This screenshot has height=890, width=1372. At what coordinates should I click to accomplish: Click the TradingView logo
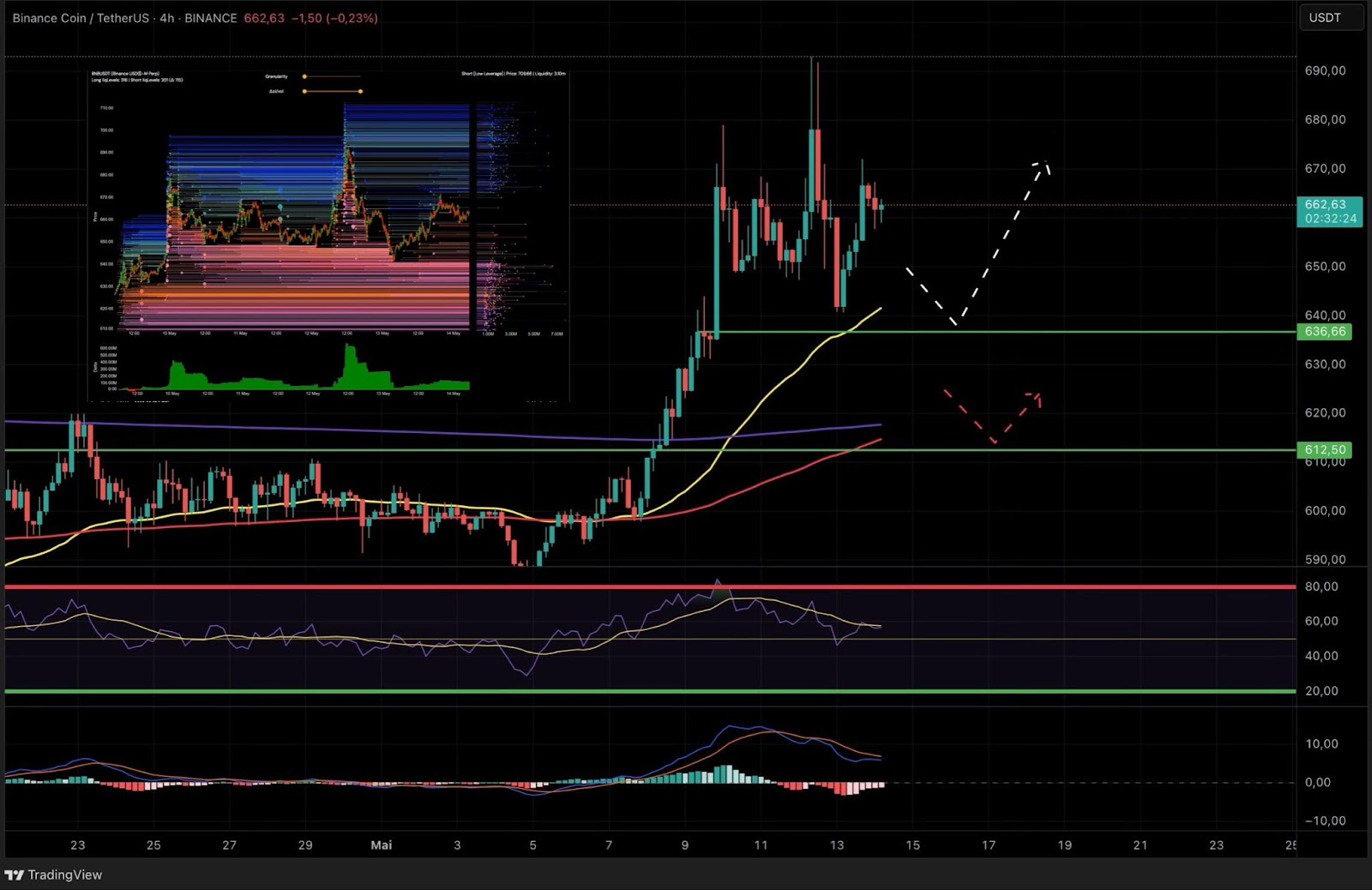(53, 875)
